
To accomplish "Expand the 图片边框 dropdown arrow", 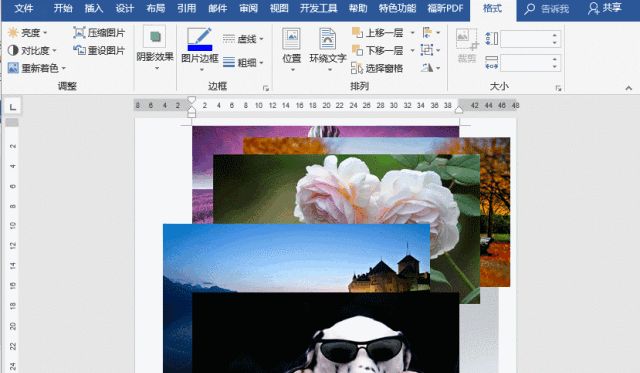I will tap(202, 70).
